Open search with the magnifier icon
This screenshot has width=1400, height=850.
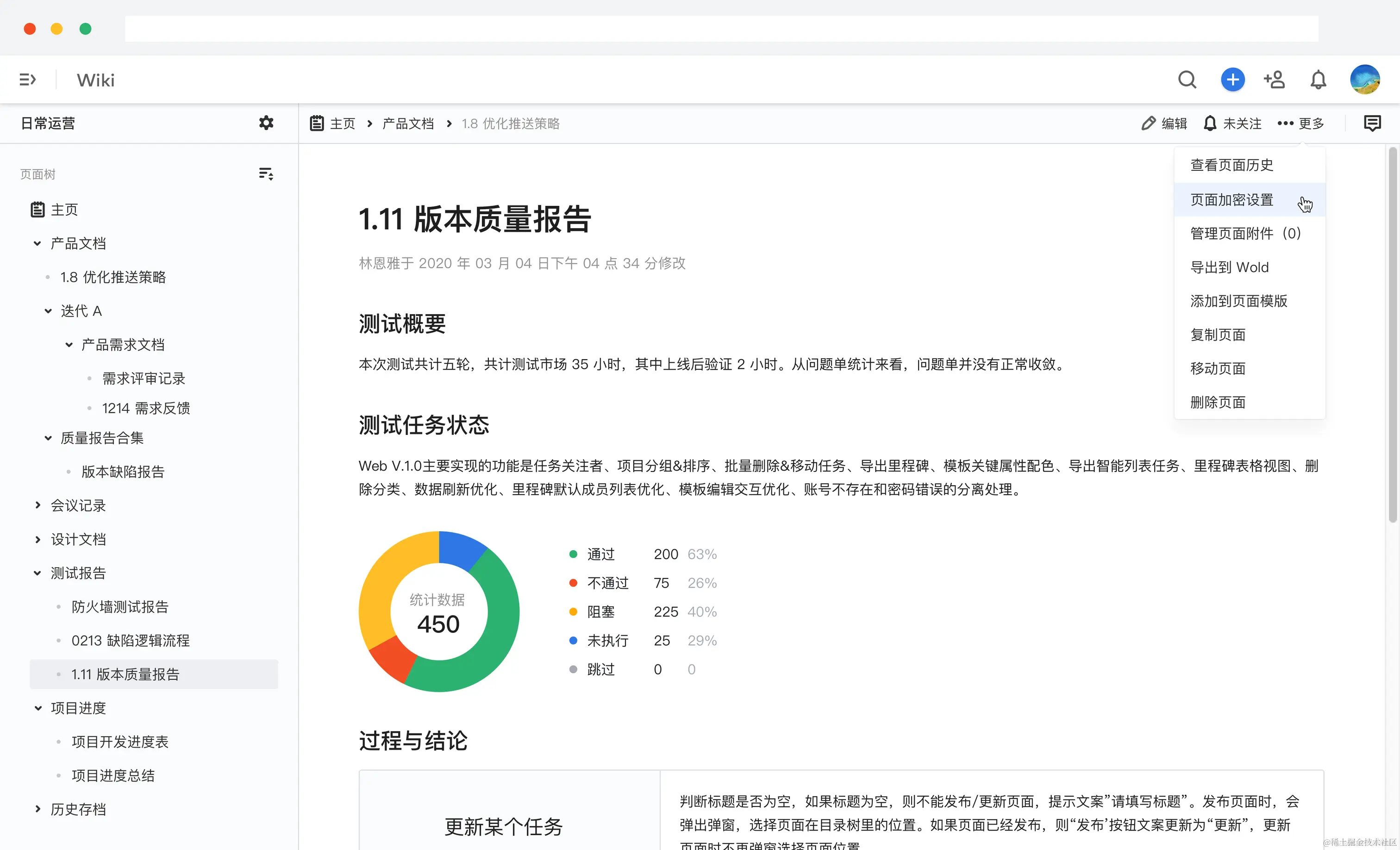(1187, 80)
